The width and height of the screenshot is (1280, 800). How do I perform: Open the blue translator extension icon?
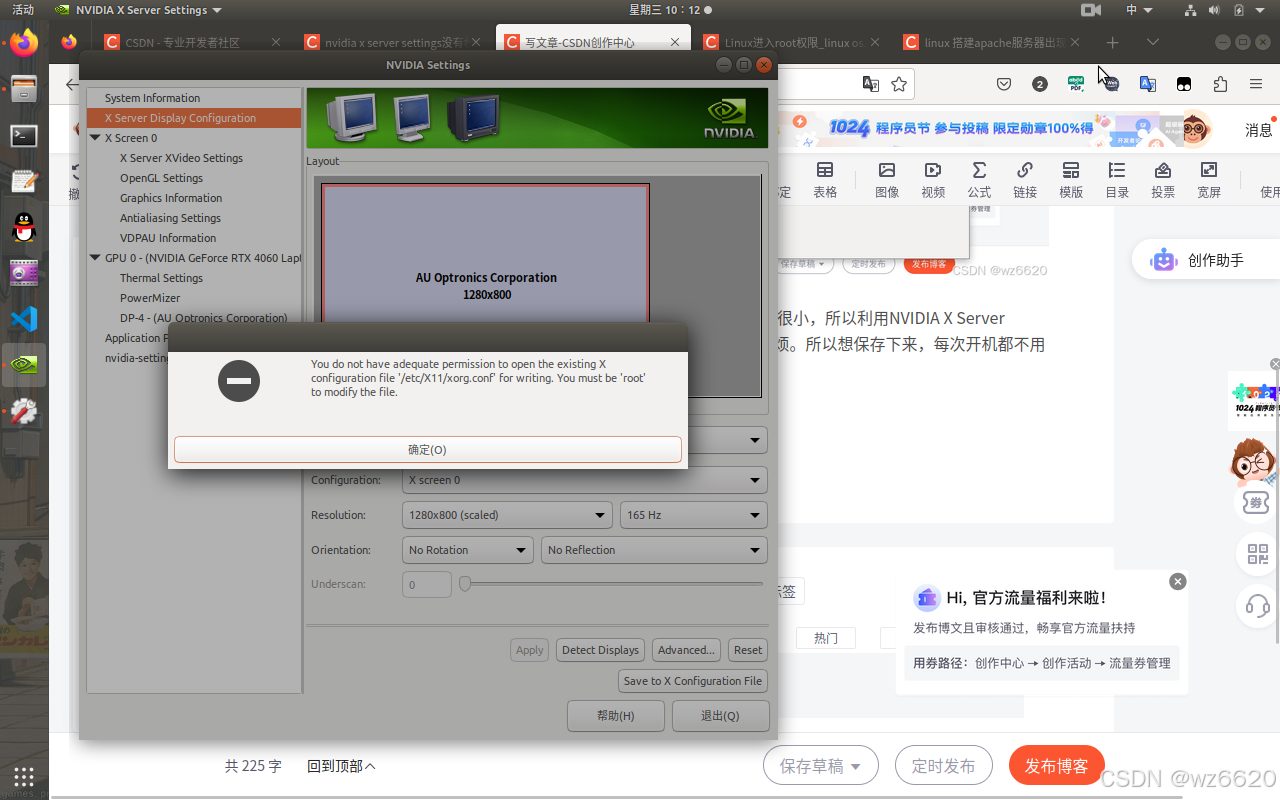pos(1148,85)
